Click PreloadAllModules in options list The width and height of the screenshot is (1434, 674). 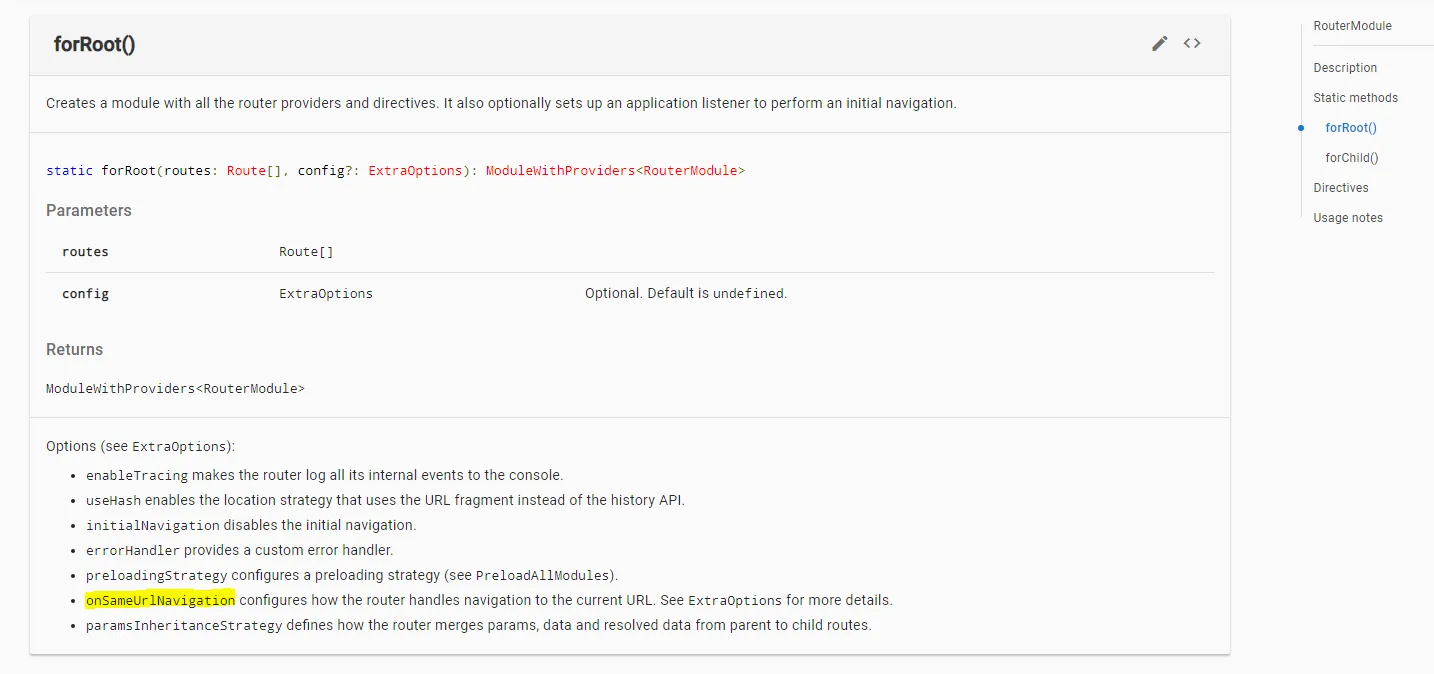[544, 576]
